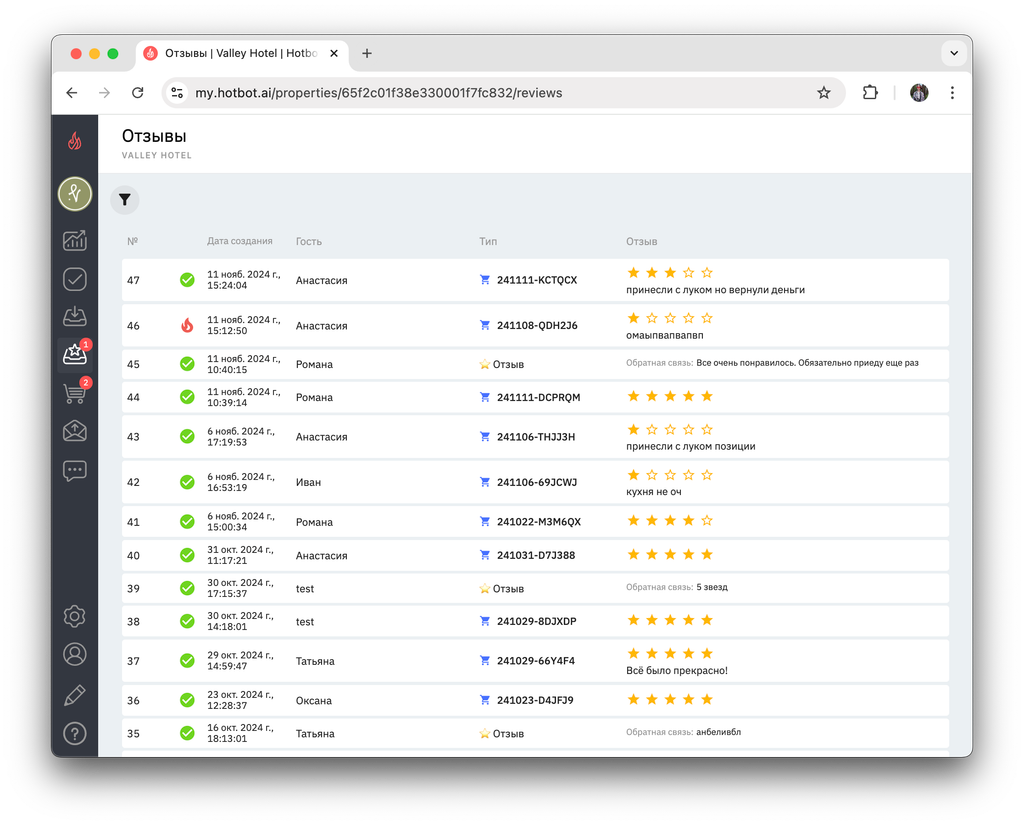Open the orders cart sidebar icon
The image size is (1024, 825).
click(74, 393)
